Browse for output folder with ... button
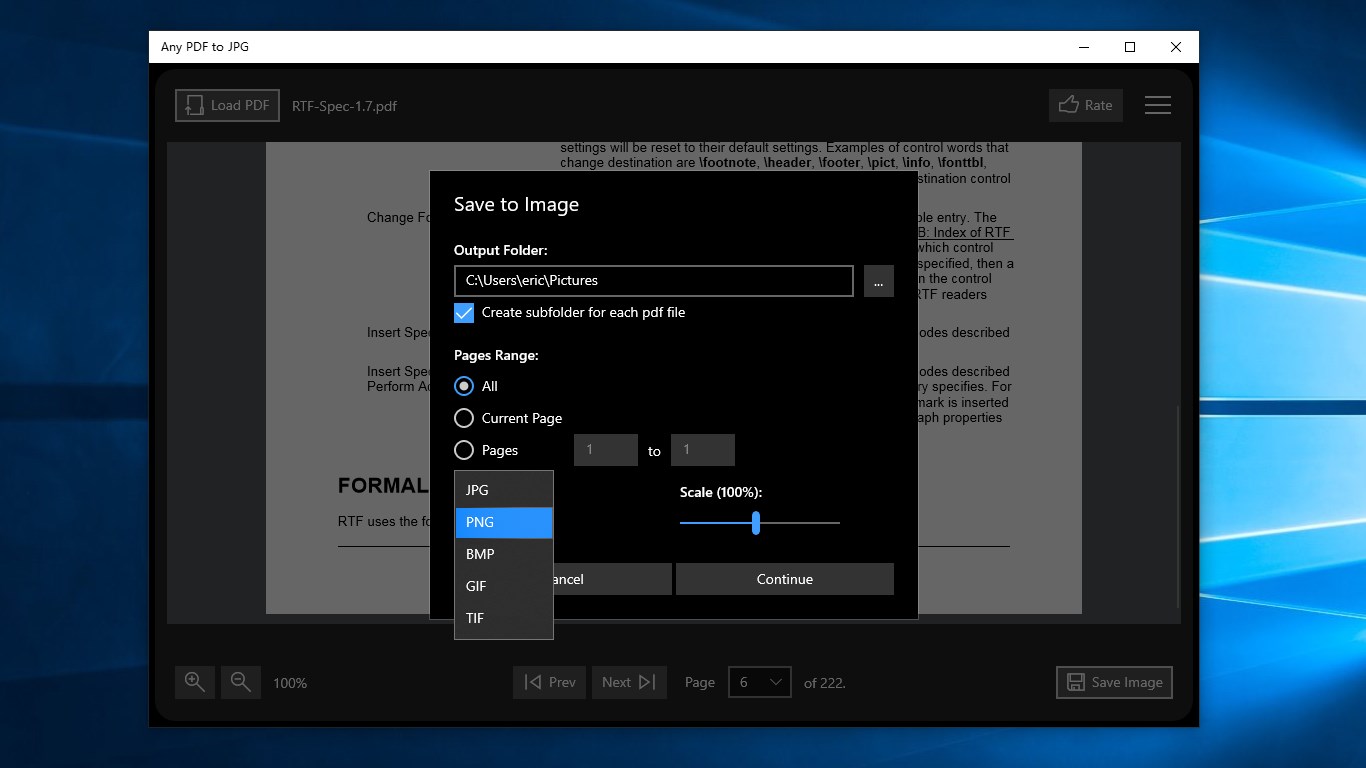 [x=878, y=281]
